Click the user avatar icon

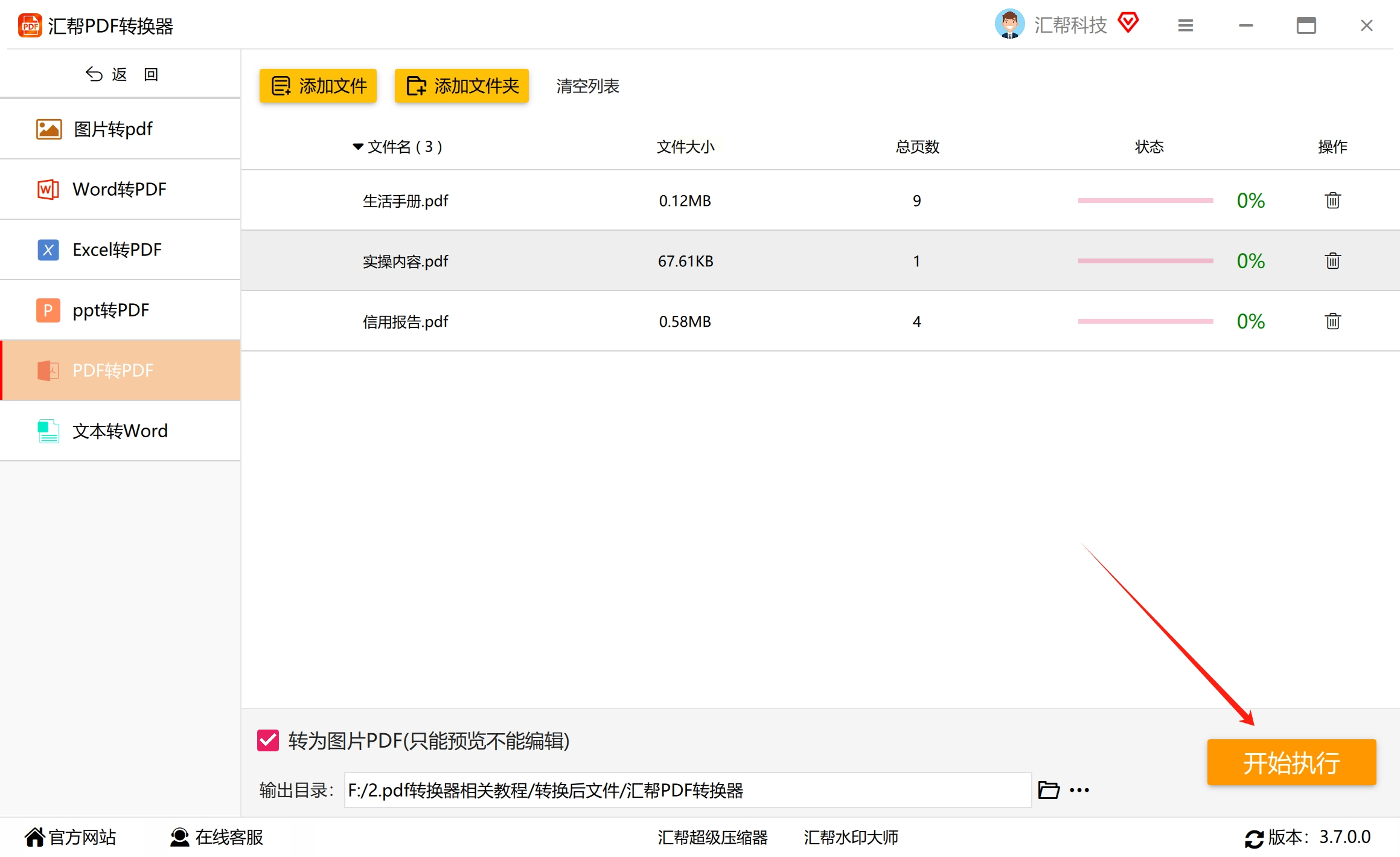click(x=1009, y=24)
